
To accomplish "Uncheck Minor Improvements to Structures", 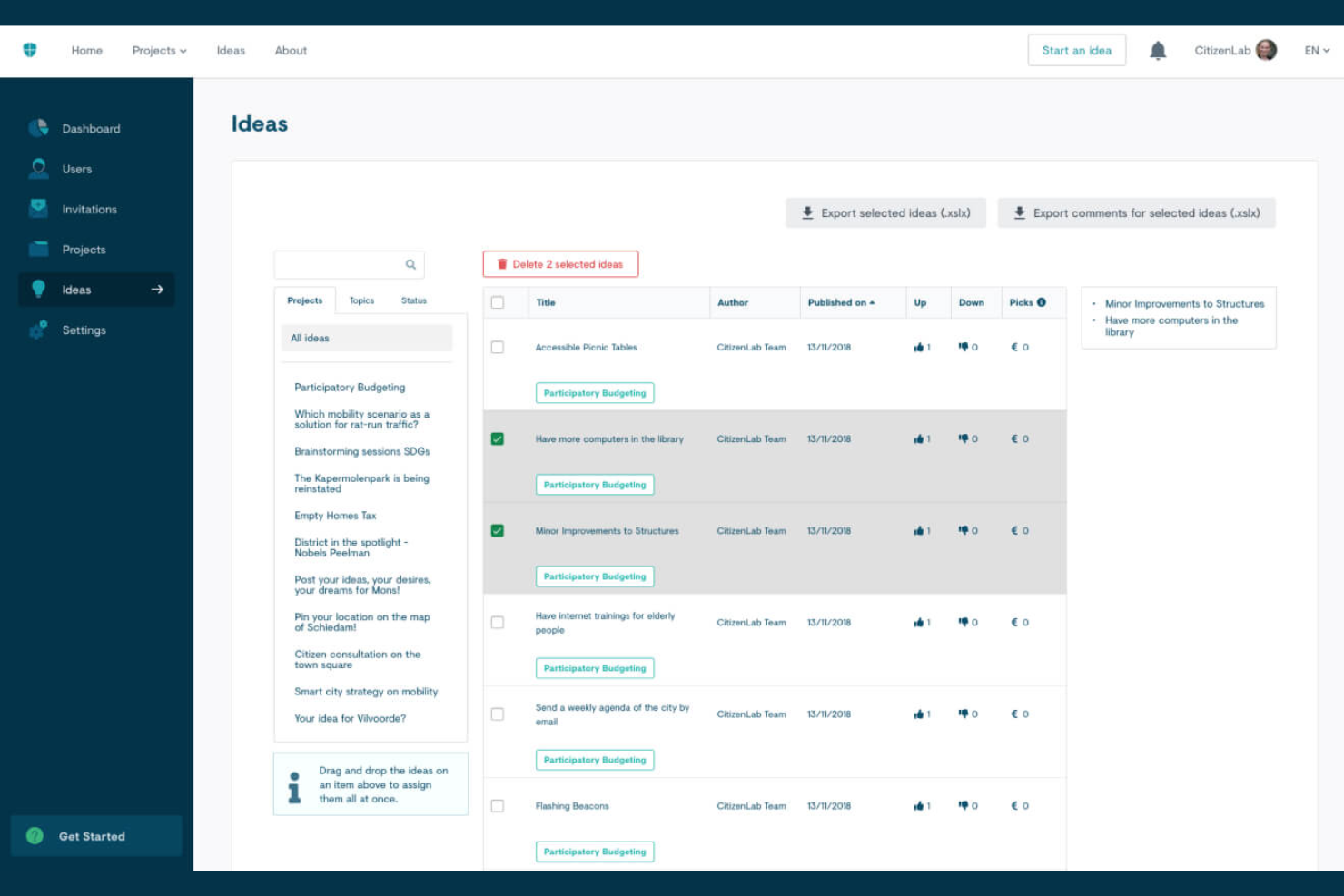I will tap(498, 530).
